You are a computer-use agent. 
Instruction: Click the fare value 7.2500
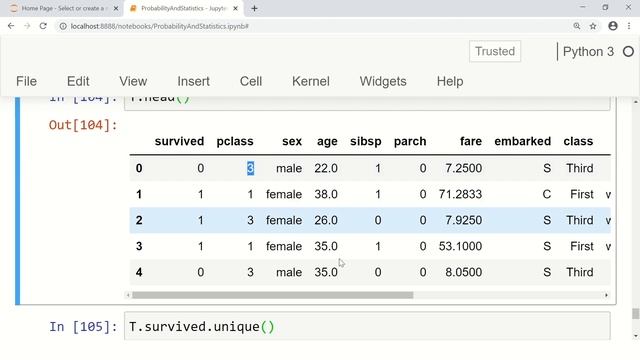coord(463,168)
